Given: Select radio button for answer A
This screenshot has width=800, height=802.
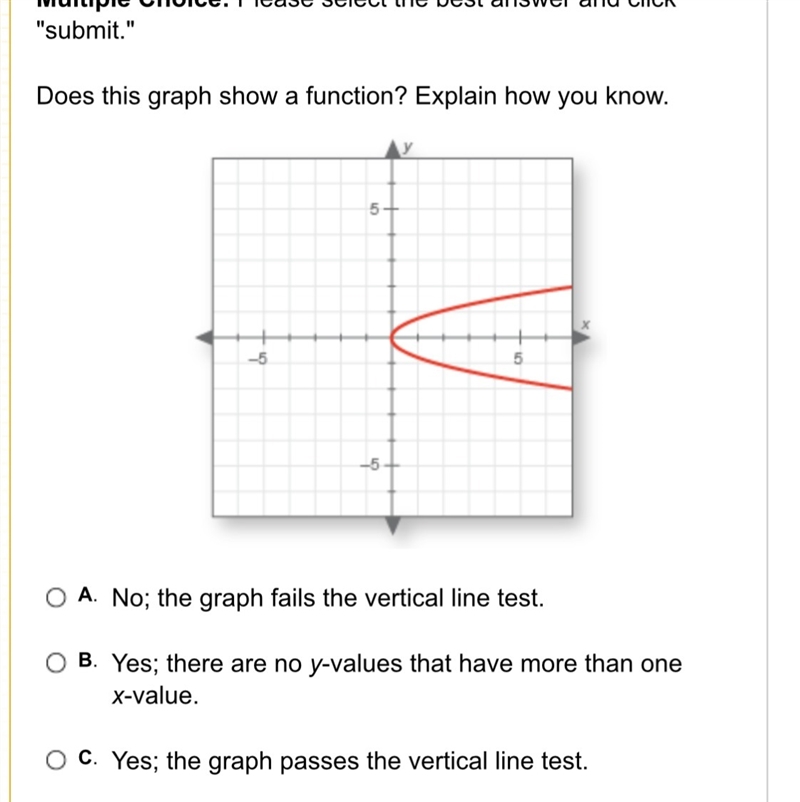Looking at the screenshot, I should point(56,597).
